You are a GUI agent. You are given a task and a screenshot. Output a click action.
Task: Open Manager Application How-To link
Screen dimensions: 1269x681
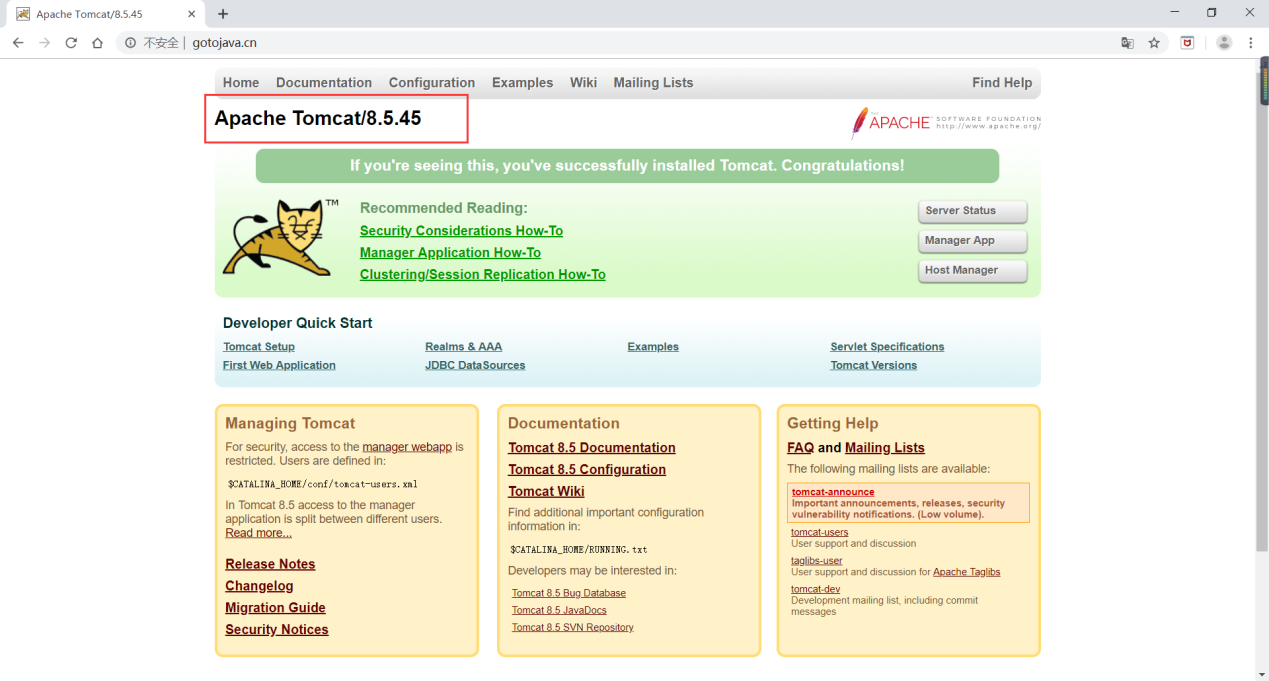(450, 253)
